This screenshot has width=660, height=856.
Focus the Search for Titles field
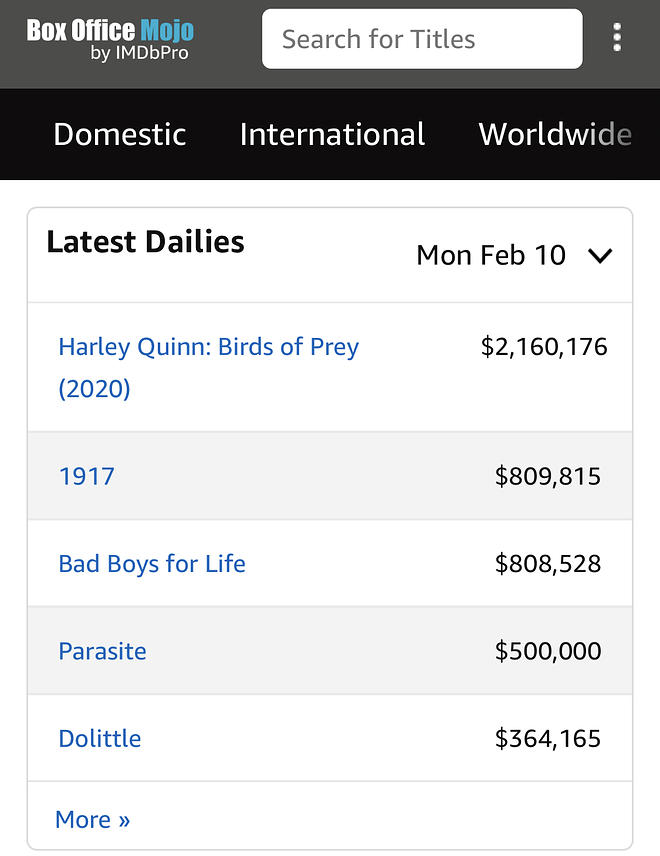tap(421, 40)
